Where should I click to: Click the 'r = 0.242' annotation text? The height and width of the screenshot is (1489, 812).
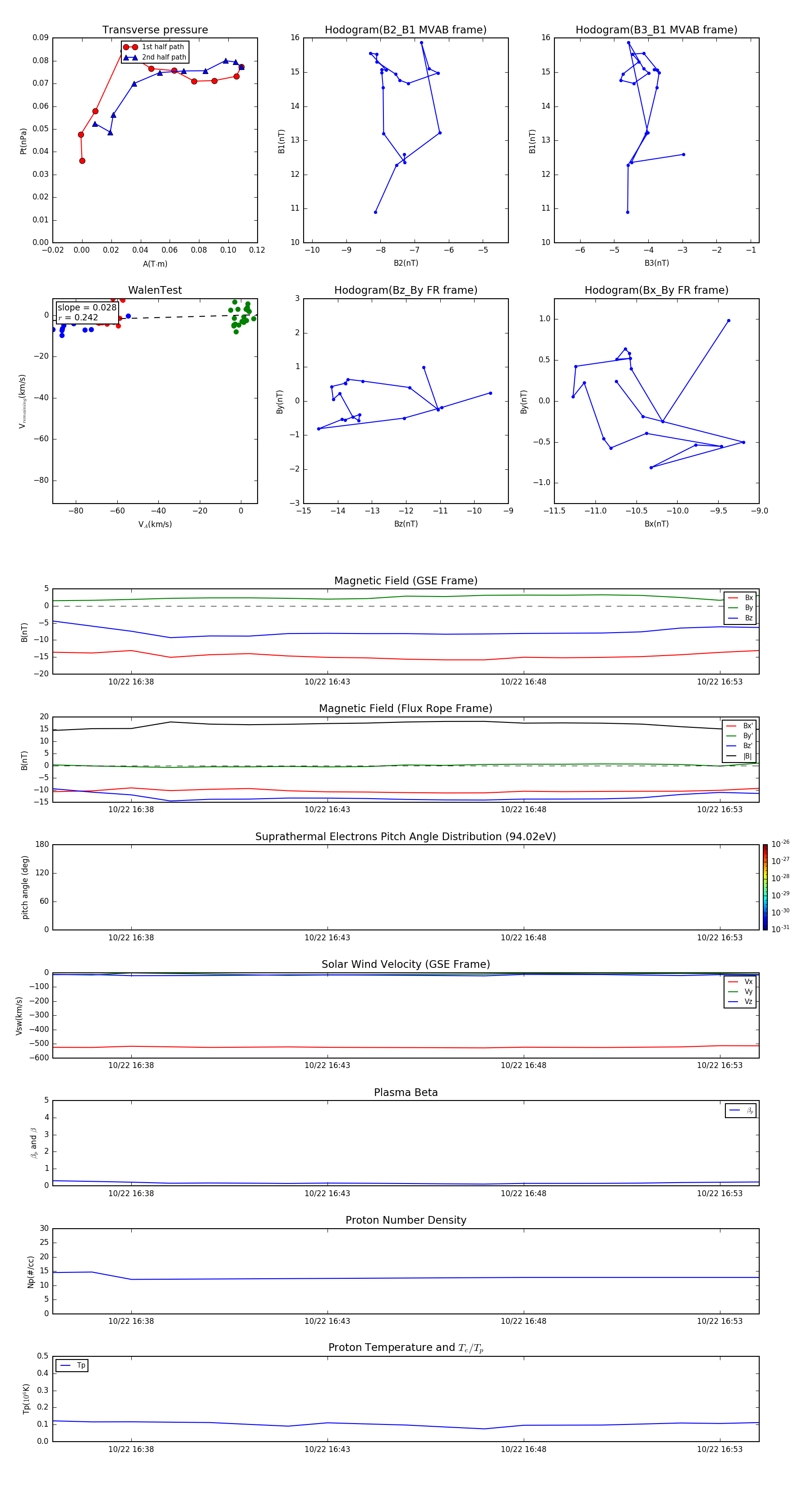[78, 317]
